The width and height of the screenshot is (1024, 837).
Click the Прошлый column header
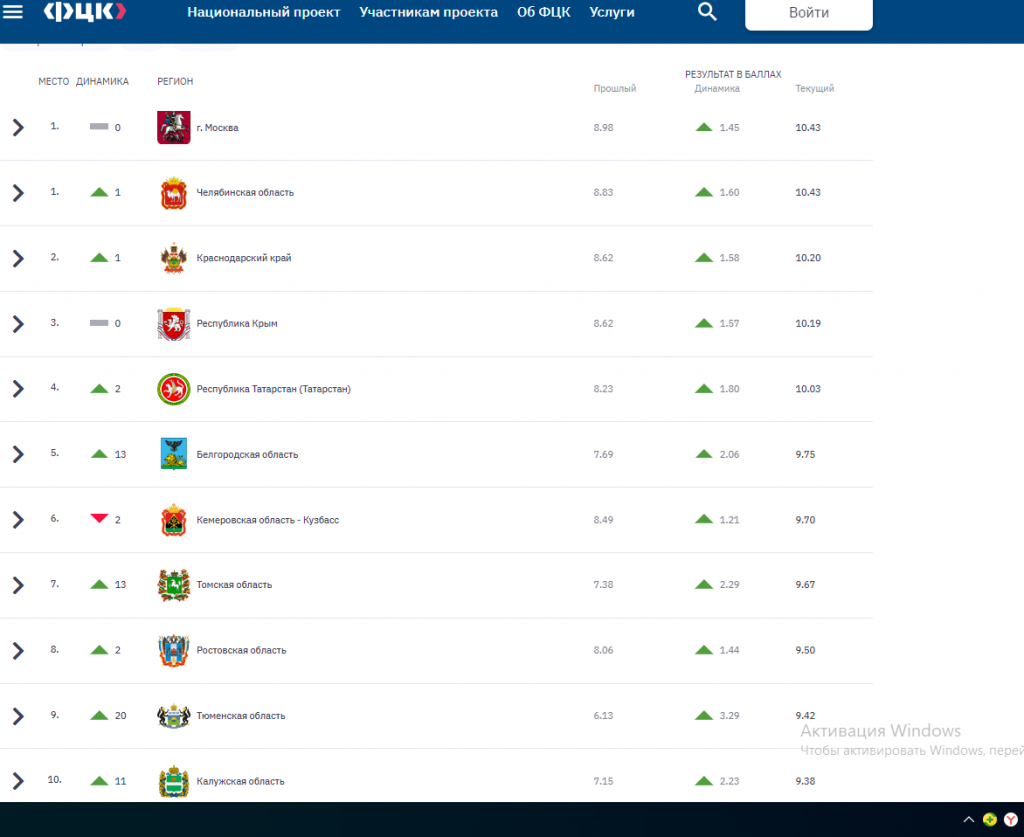pyautogui.click(x=615, y=89)
